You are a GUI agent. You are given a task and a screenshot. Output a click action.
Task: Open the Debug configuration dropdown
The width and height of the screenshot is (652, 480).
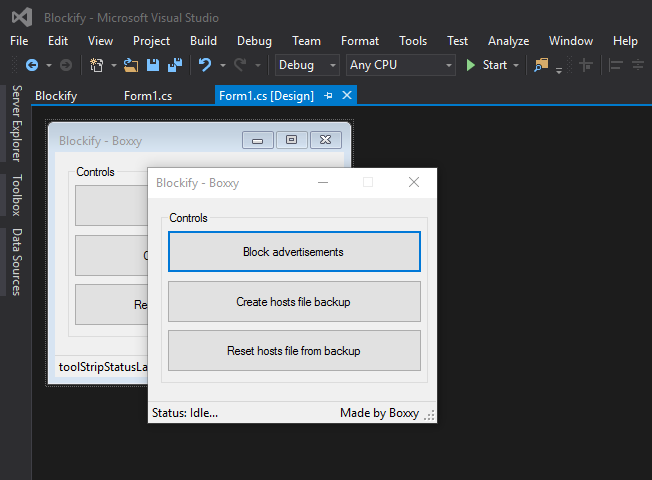click(307, 65)
